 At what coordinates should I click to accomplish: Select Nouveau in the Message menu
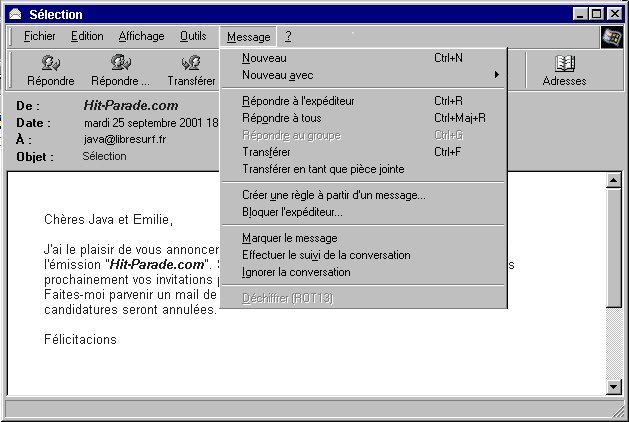(264, 58)
